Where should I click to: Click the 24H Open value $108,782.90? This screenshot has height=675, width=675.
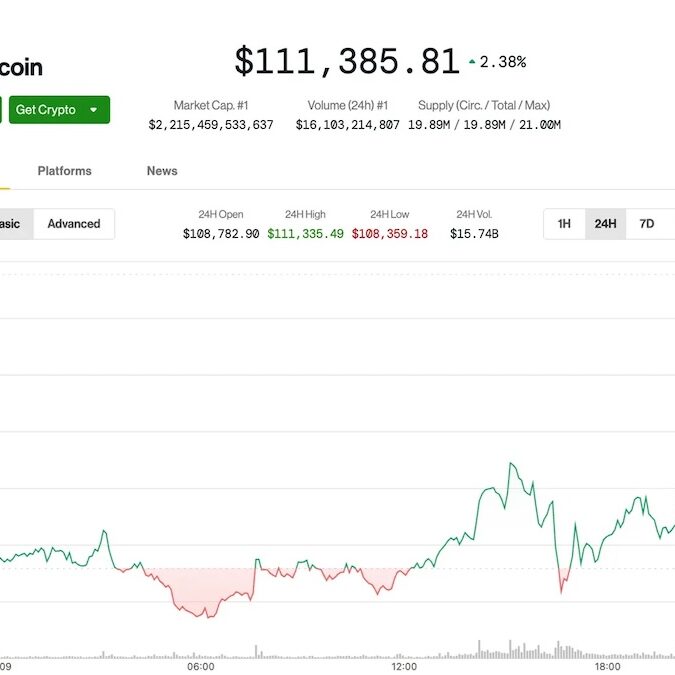tap(221, 234)
